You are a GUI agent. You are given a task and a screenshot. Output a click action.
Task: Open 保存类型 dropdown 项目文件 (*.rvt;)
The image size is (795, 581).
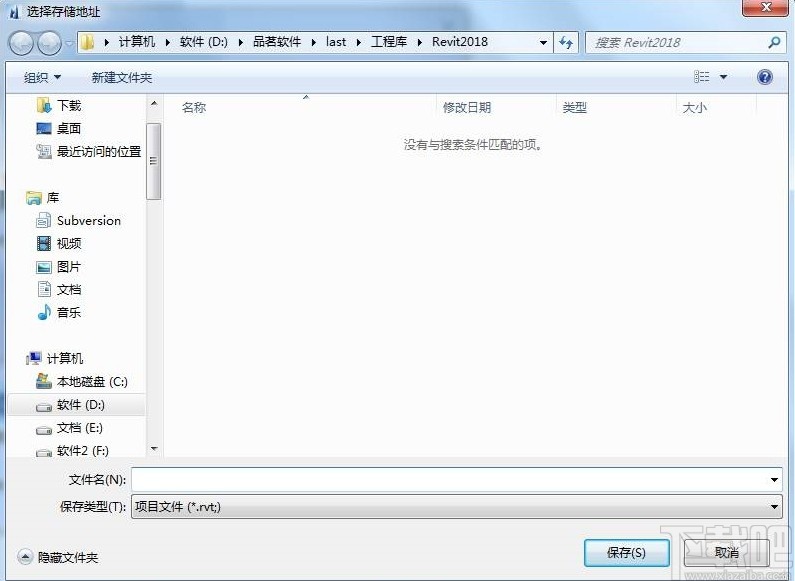pos(457,506)
